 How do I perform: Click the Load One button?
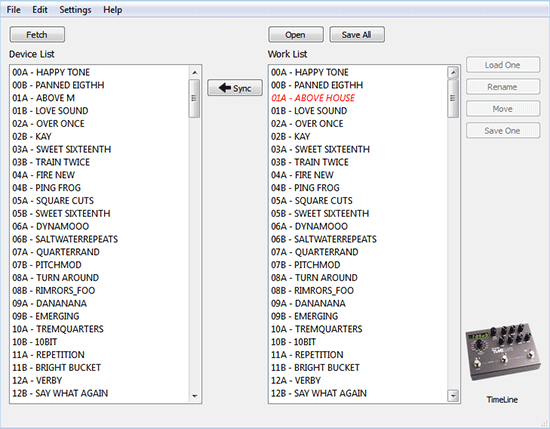[503, 65]
